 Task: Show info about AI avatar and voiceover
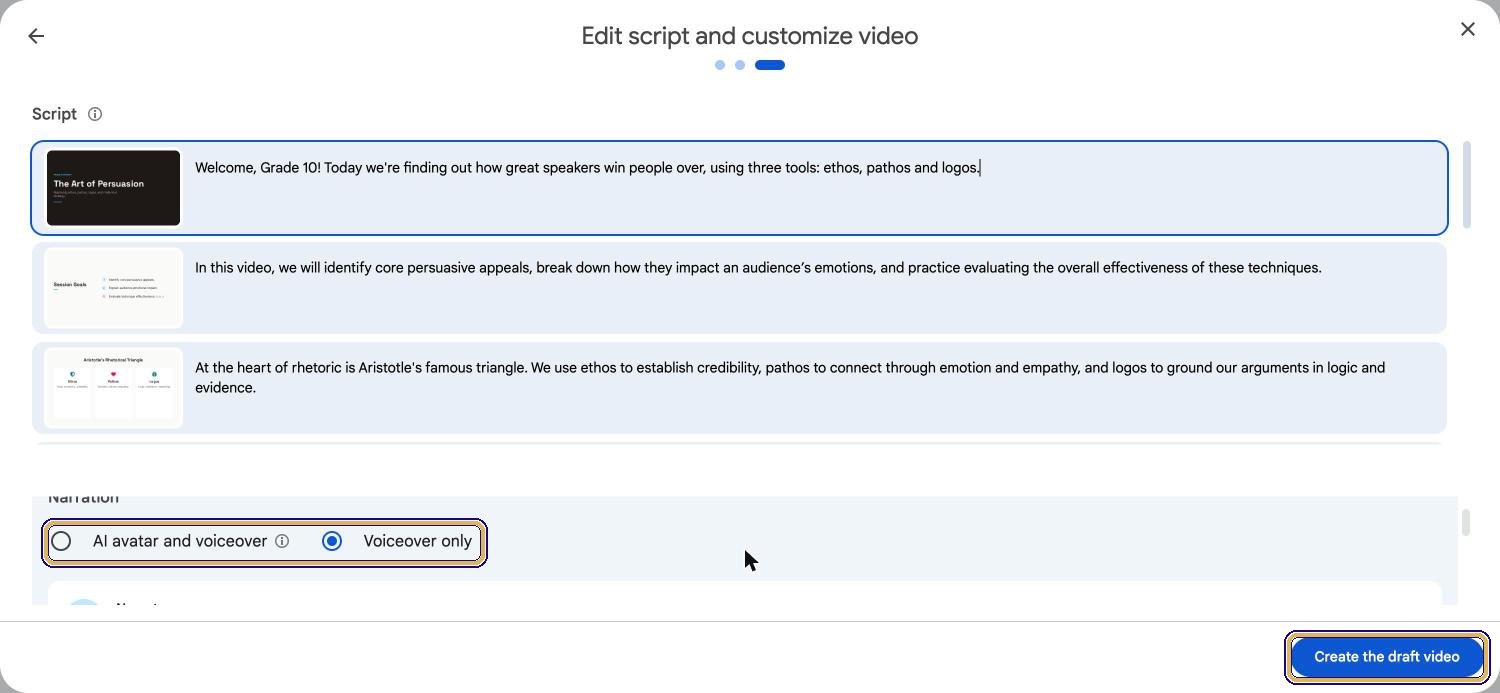point(282,541)
